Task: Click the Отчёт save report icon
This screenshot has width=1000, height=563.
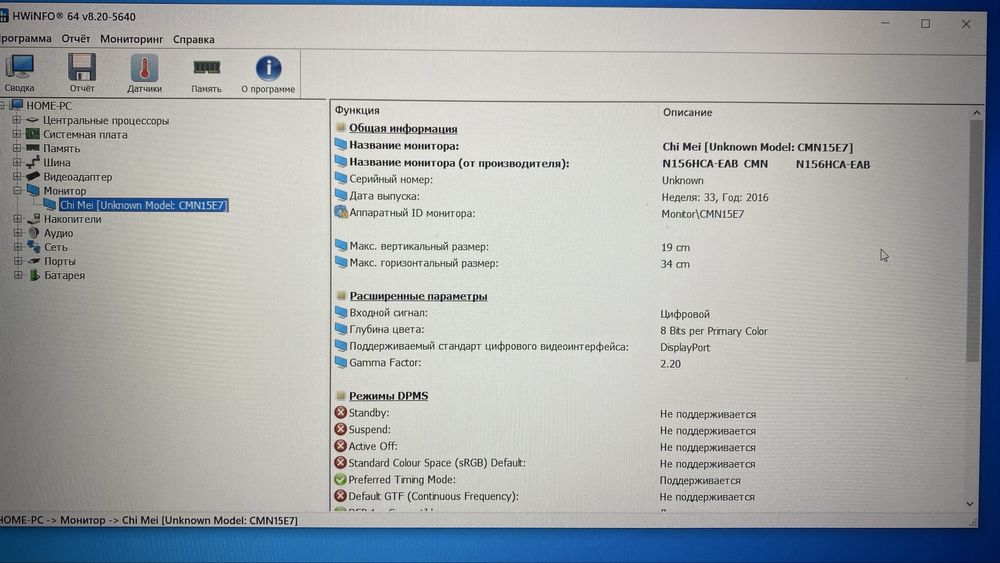Action: point(82,67)
